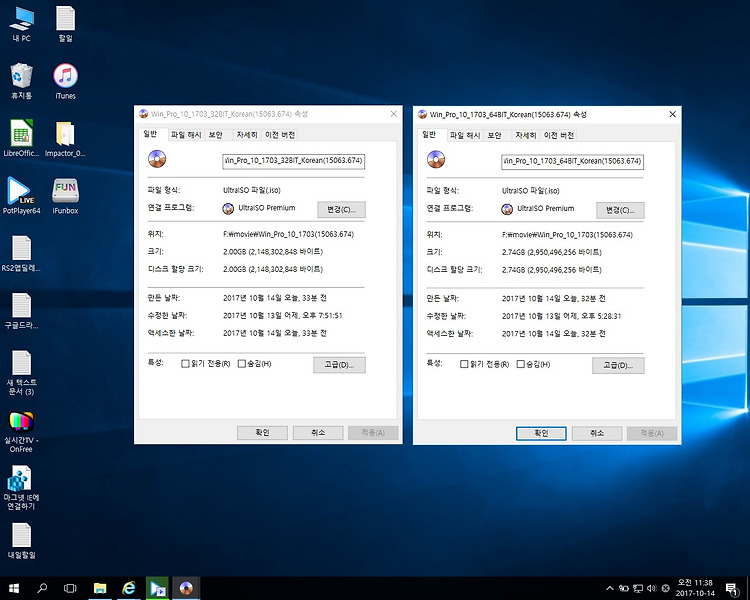
Task: Select the 새 텍스트 문서 (3) icon
Action: (x=22, y=373)
